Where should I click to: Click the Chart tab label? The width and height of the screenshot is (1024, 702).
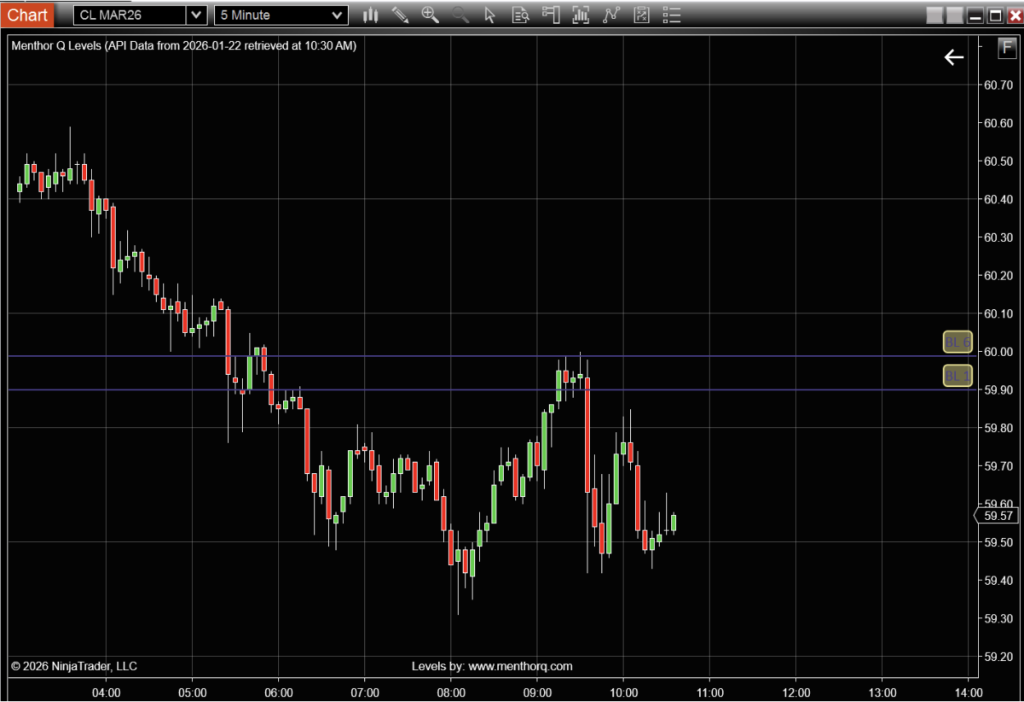click(26, 15)
